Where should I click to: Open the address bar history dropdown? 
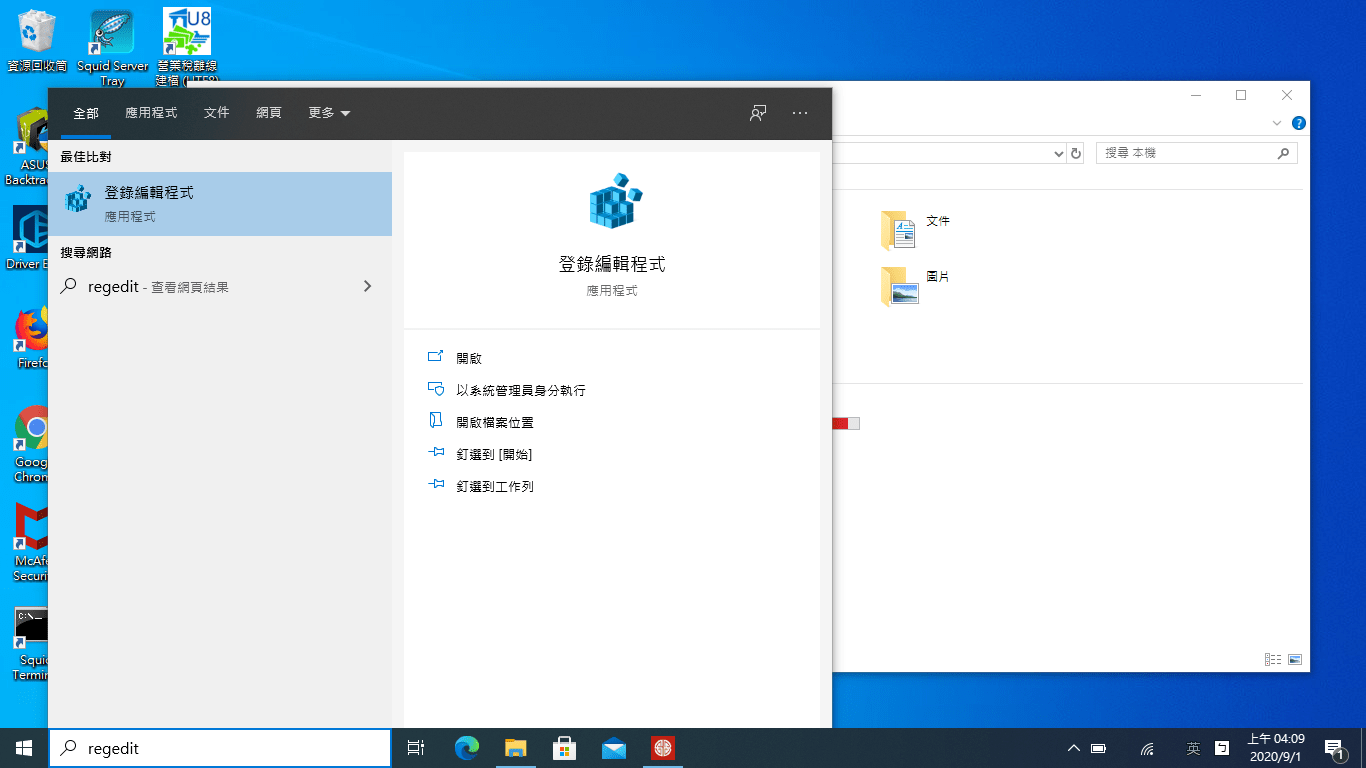[x=1059, y=153]
